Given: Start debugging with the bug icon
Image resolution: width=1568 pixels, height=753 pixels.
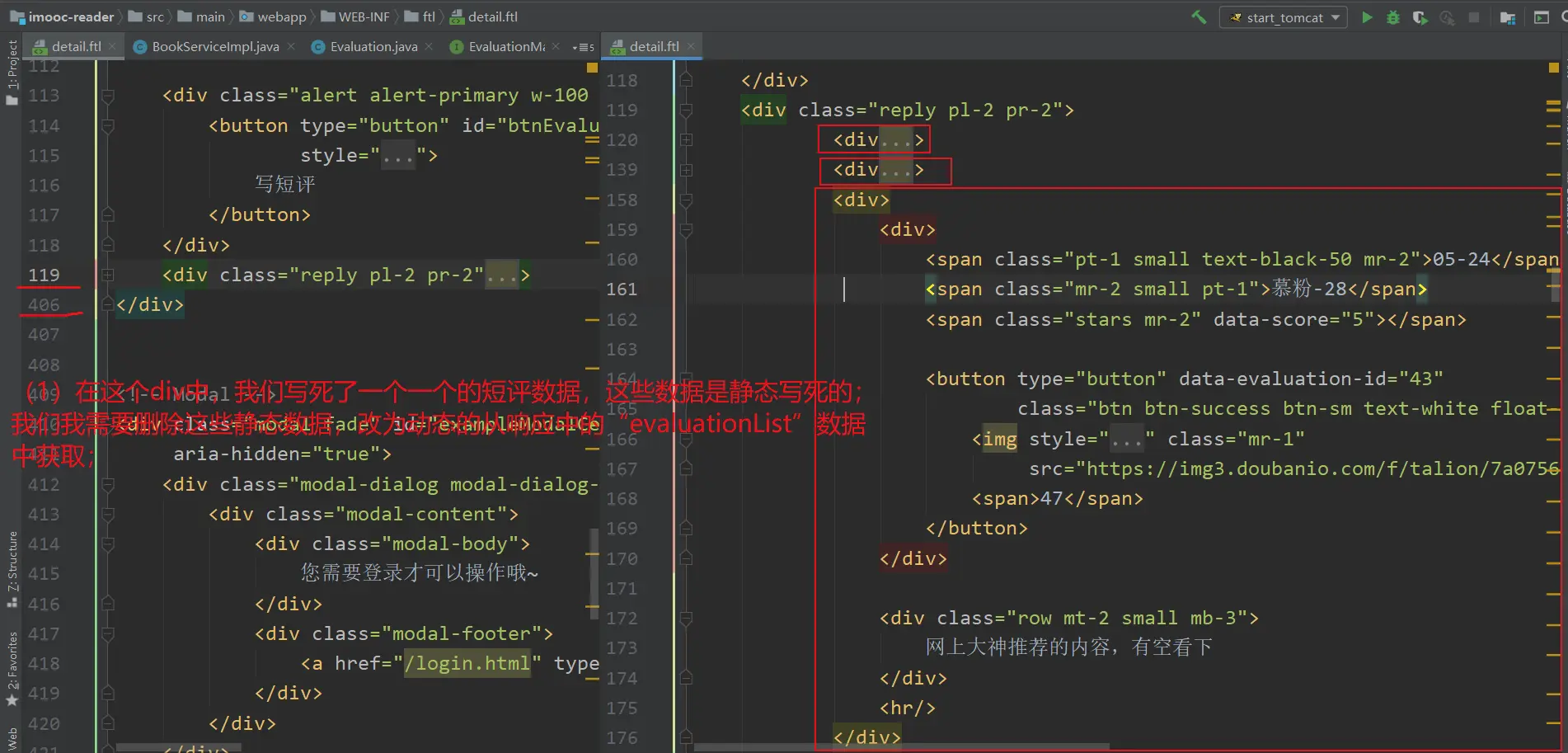Looking at the screenshot, I should pyautogui.click(x=1393, y=17).
